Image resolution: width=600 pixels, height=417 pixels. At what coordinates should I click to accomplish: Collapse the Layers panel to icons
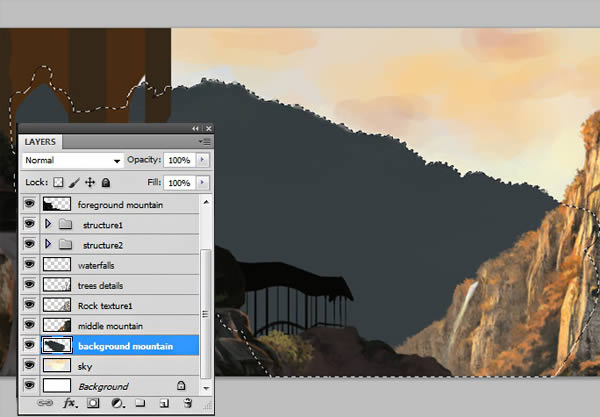pyautogui.click(x=196, y=129)
